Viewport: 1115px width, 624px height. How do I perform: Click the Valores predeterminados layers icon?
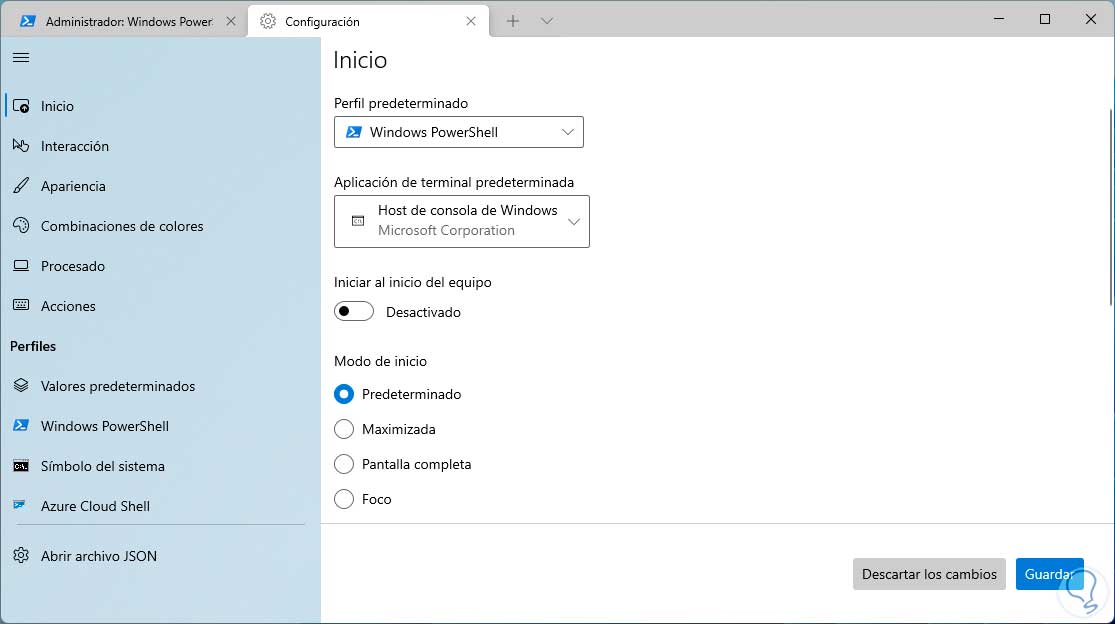pos(21,385)
